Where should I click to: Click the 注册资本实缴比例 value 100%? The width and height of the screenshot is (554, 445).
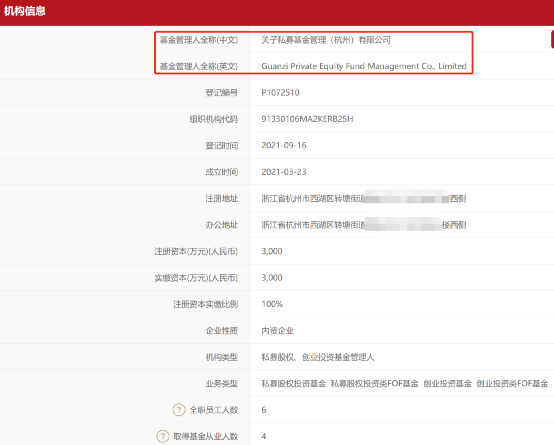(x=272, y=304)
